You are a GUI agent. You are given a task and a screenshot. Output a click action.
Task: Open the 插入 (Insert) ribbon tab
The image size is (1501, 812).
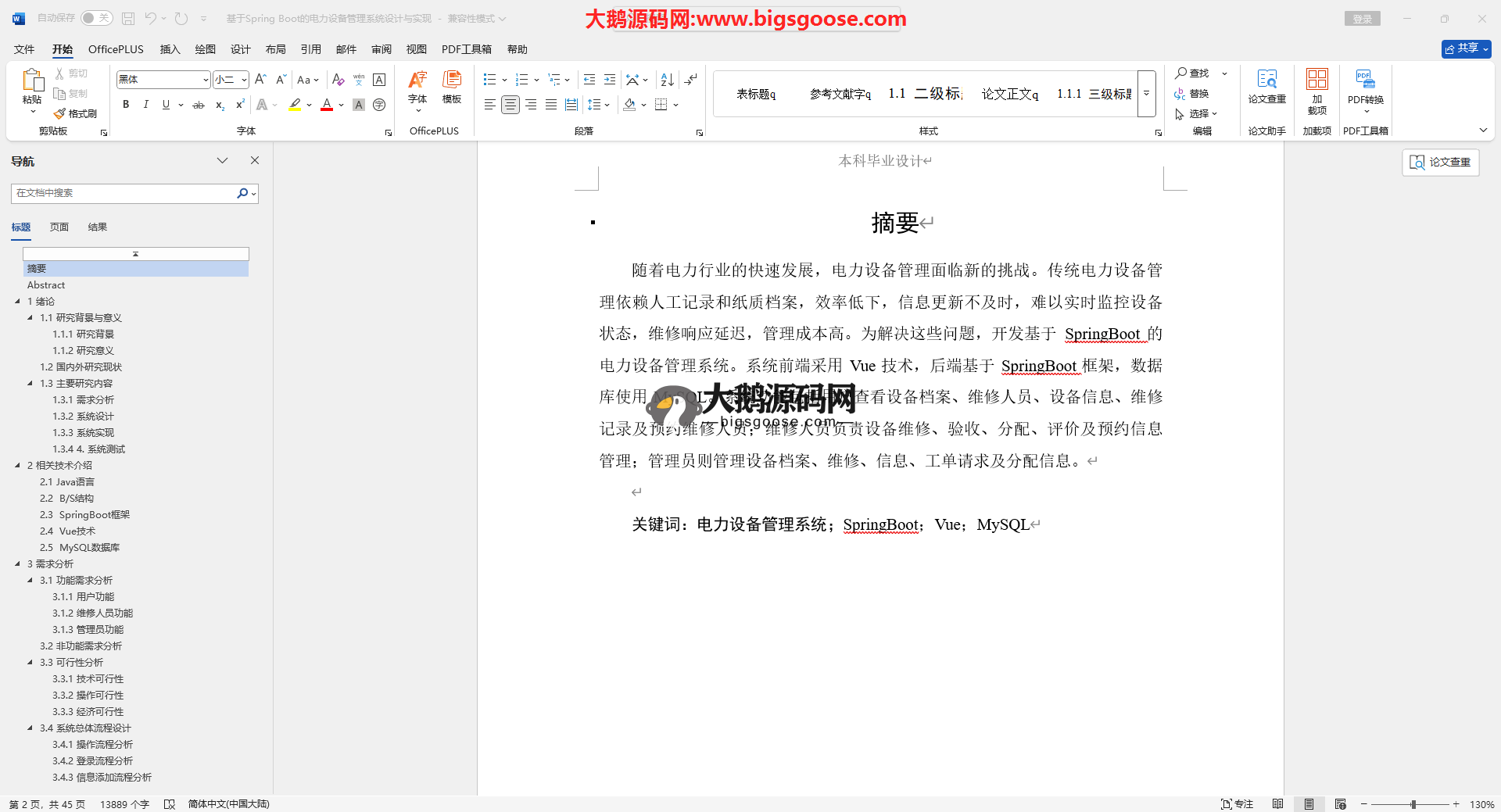pyautogui.click(x=170, y=49)
